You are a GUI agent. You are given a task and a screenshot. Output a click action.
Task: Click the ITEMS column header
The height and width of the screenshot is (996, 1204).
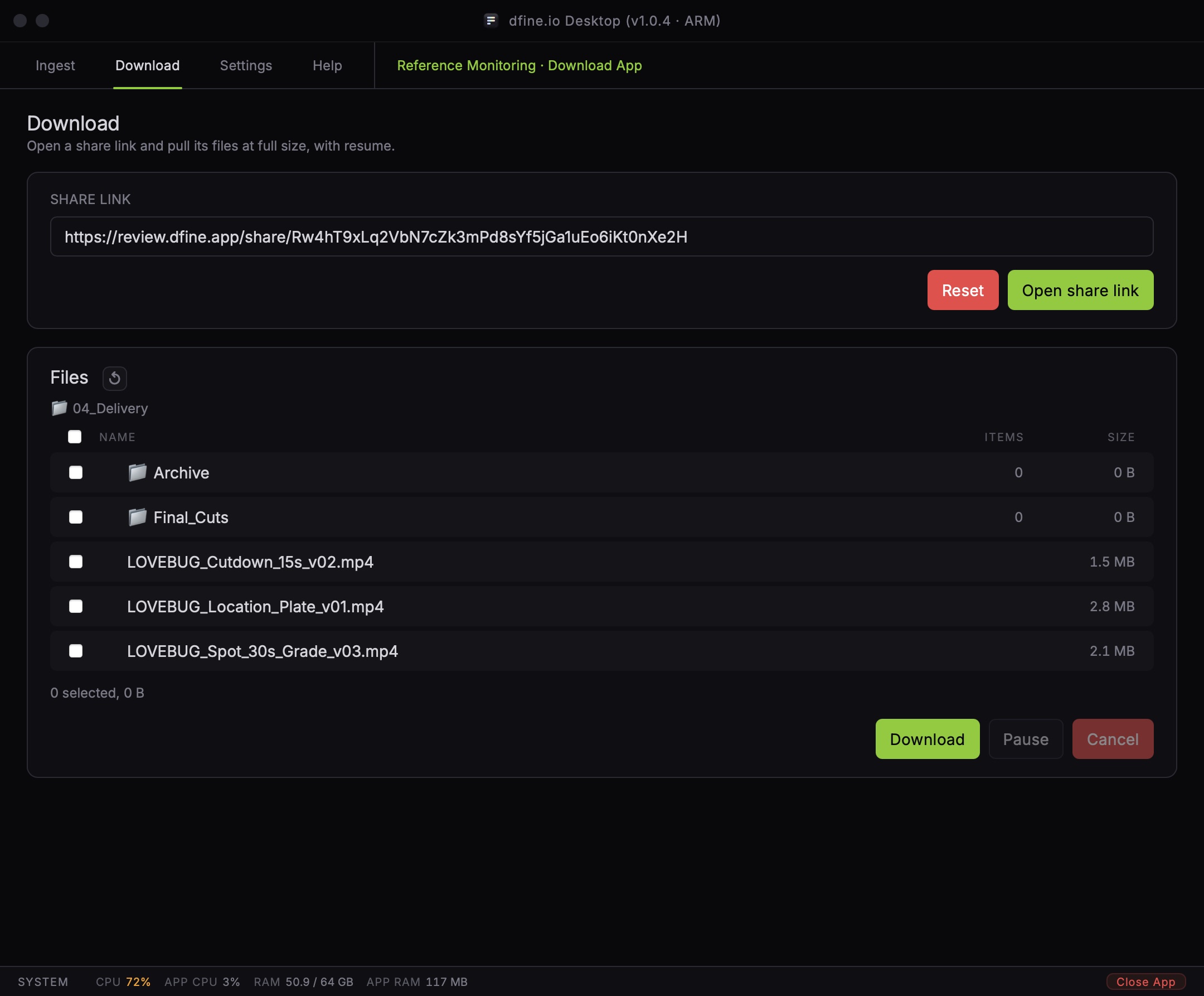[x=1003, y=437]
